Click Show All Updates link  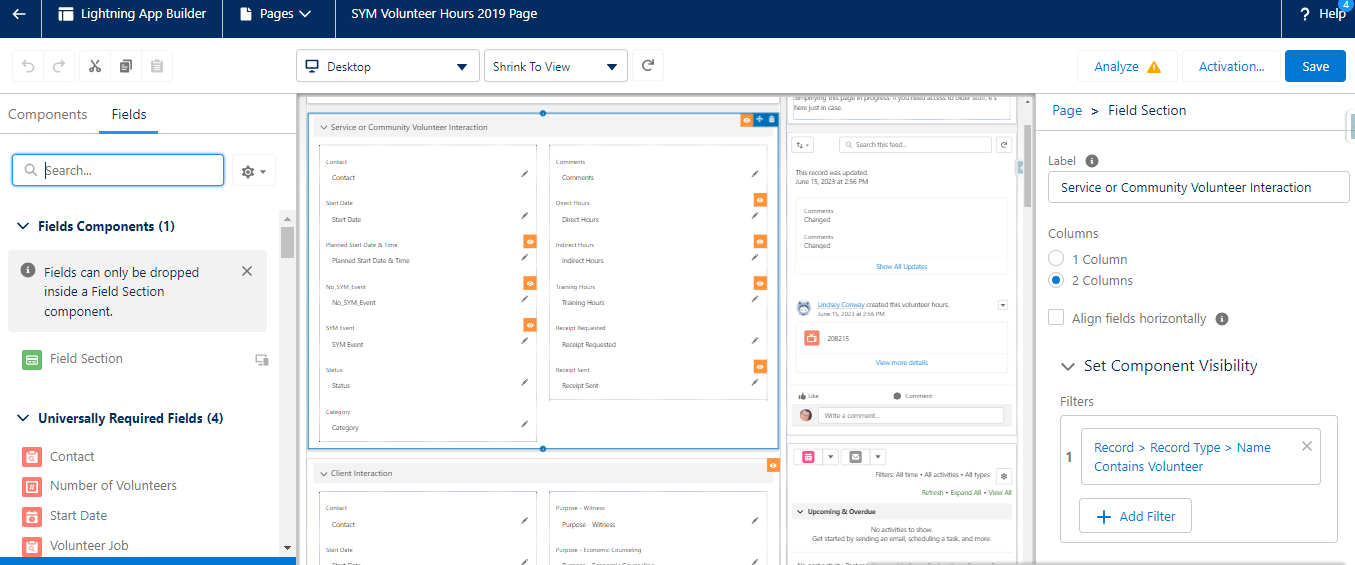pyautogui.click(x=901, y=267)
